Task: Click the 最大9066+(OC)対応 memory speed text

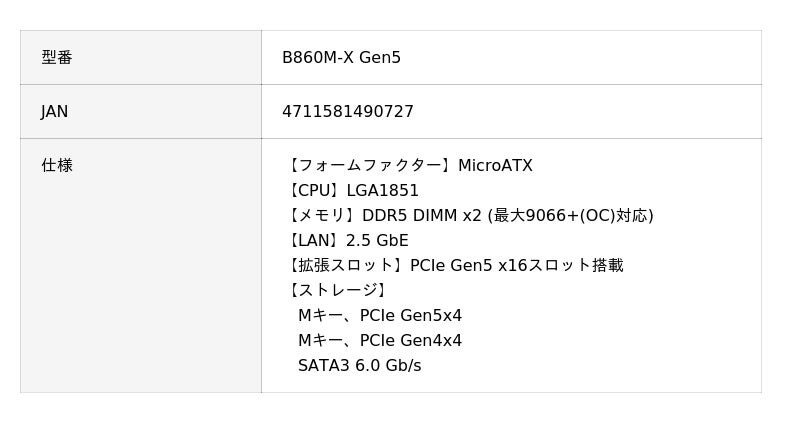Action: 571,216
